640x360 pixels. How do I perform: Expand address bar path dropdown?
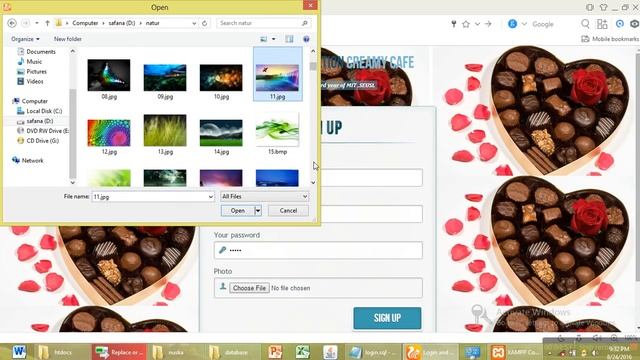[194, 23]
